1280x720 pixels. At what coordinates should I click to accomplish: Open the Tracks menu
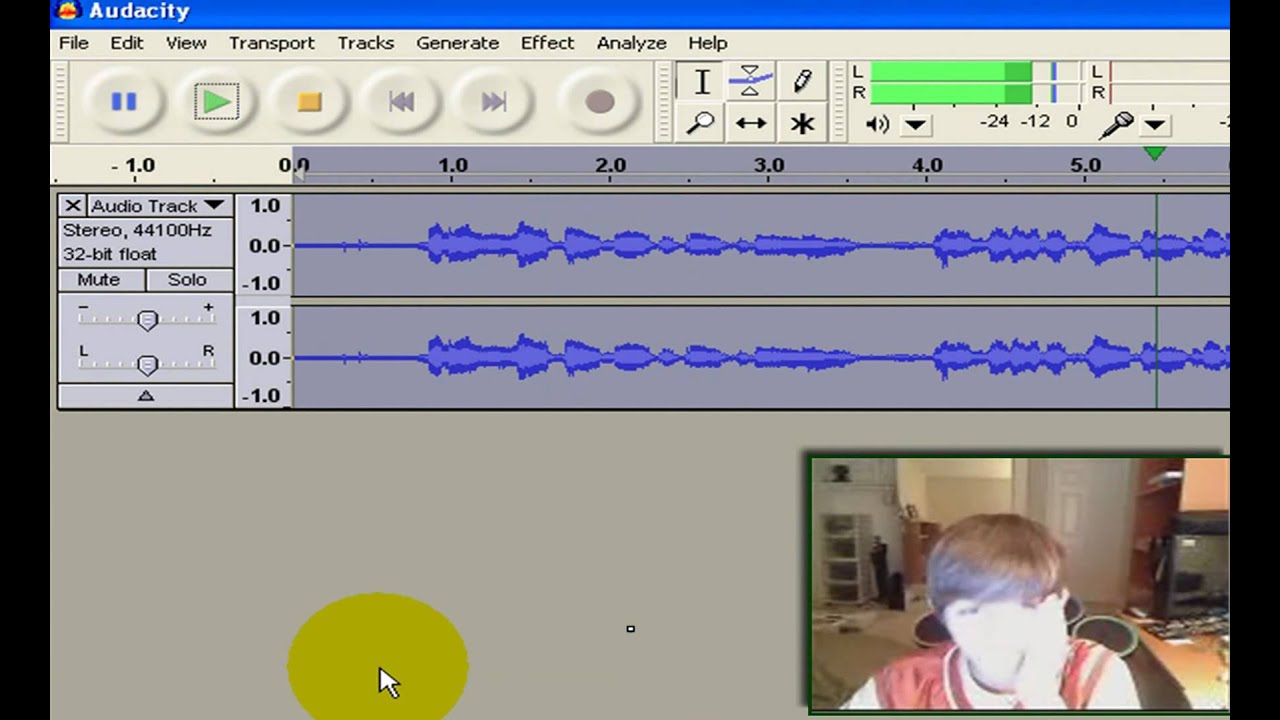tap(365, 43)
